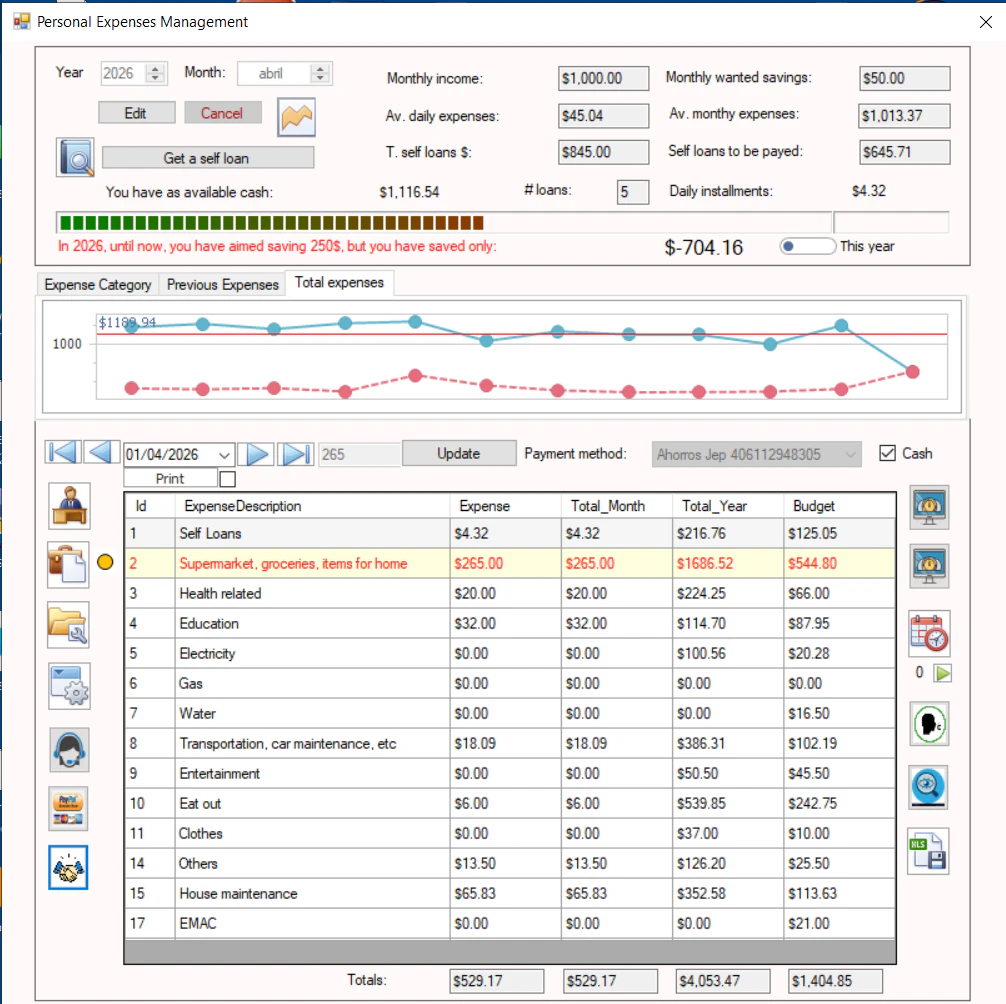
Task: Click the handshake sidebar icon
Action: pos(69,867)
